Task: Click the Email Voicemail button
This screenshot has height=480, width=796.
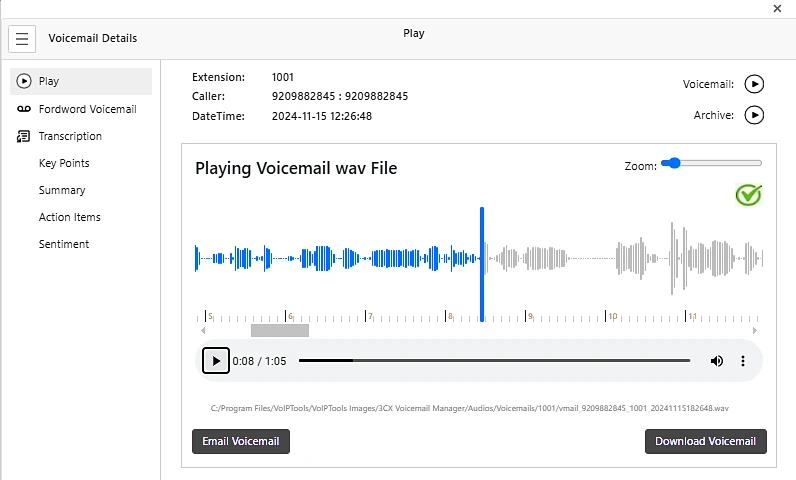Action: (x=241, y=441)
